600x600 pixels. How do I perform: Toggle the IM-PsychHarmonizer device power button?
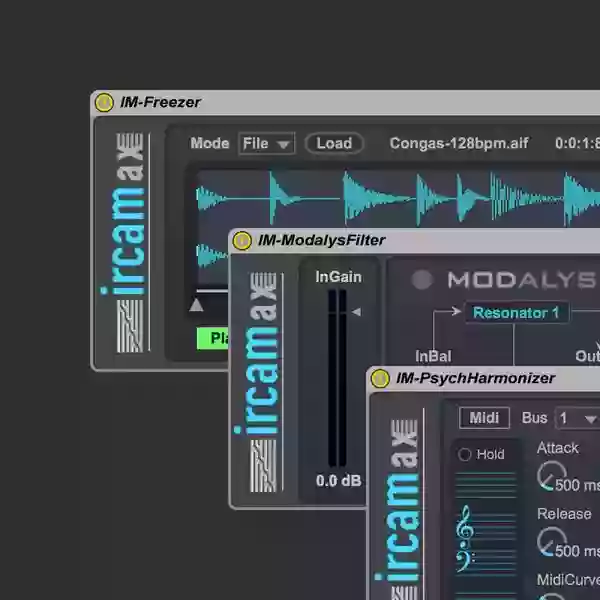[x=380, y=379]
